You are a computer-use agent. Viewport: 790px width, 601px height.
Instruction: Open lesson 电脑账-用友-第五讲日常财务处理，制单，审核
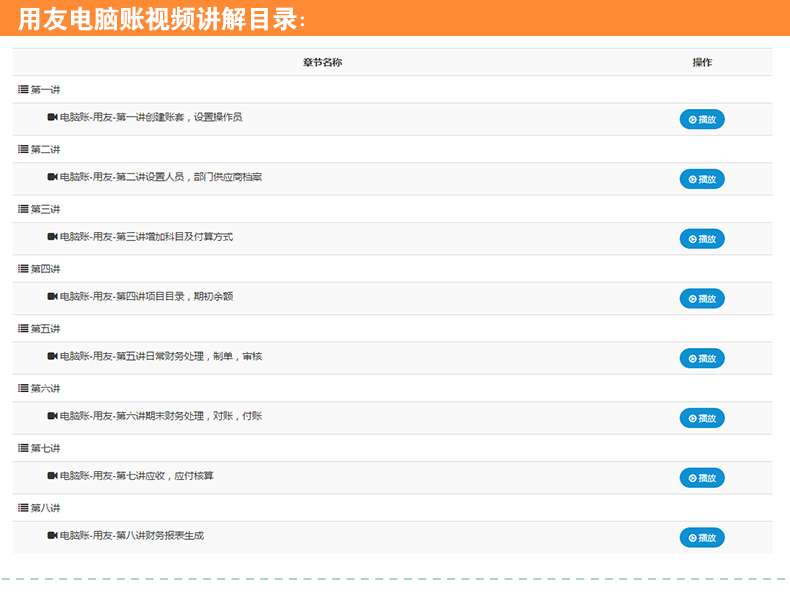click(x=161, y=356)
